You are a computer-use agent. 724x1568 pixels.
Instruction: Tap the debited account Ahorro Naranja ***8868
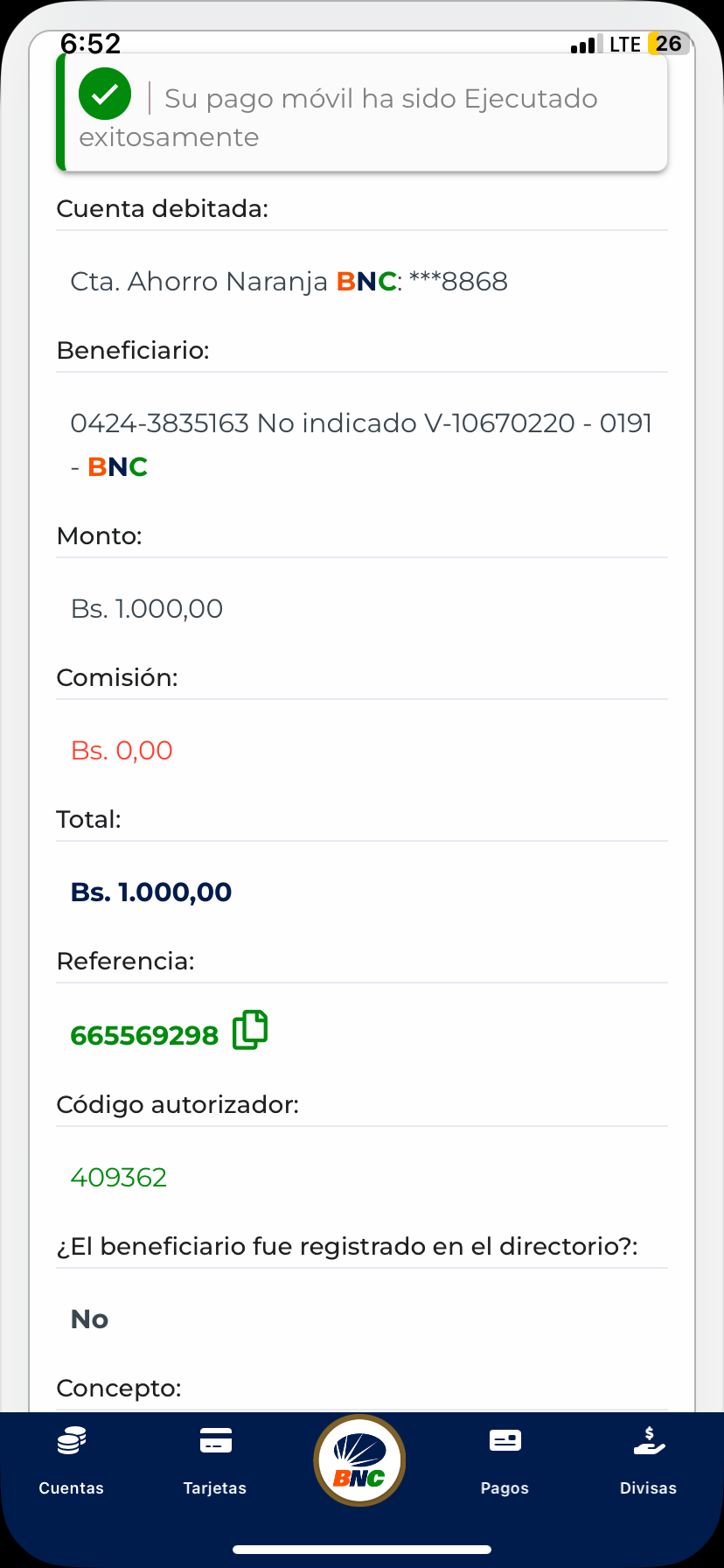coord(289,282)
